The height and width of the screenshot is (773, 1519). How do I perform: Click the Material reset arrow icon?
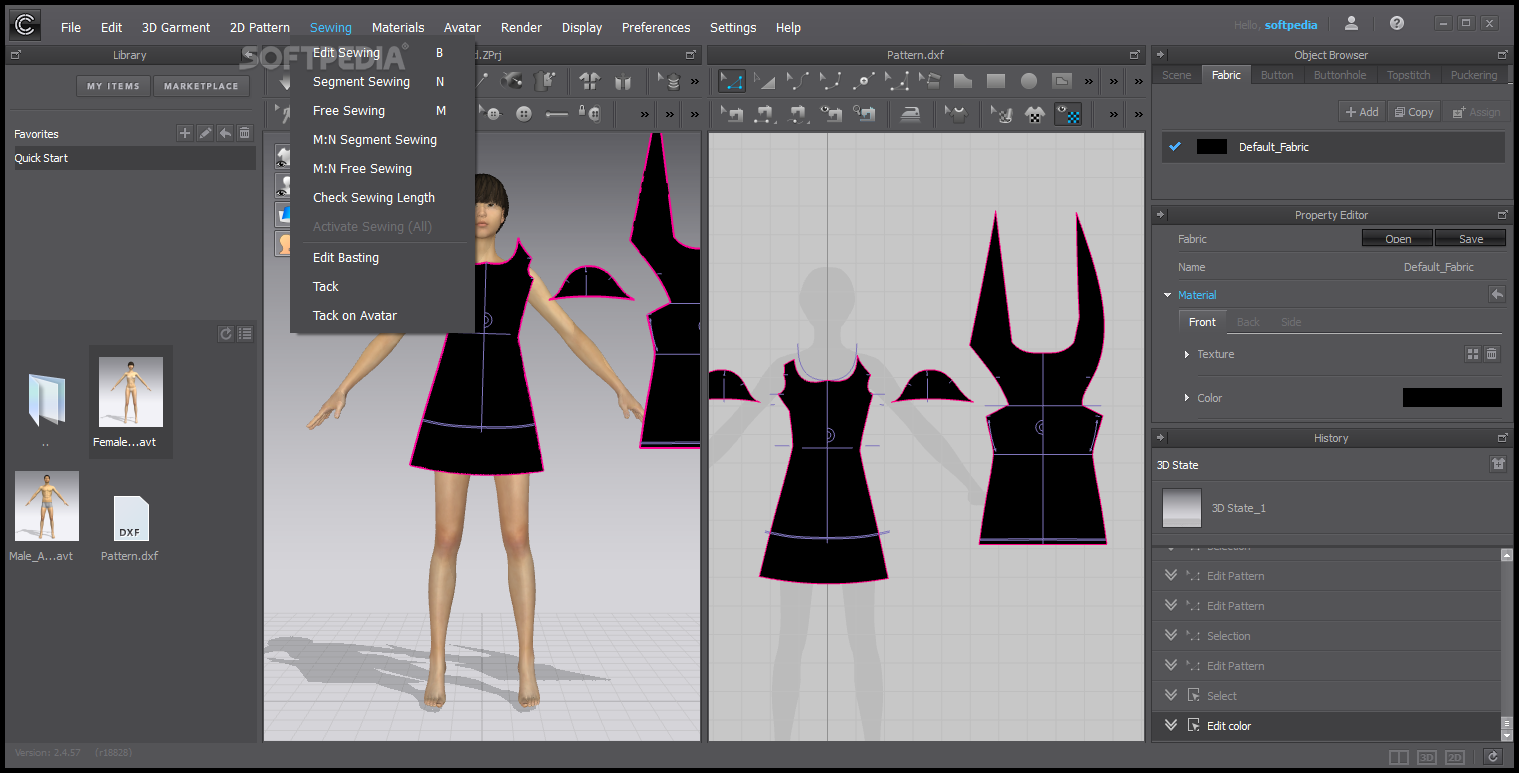pyautogui.click(x=1497, y=294)
